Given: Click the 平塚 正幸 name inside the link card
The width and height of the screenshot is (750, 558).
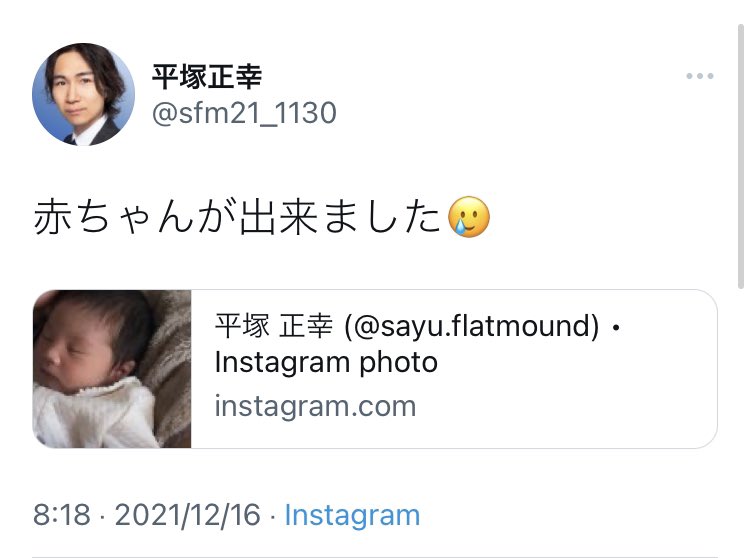Looking at the screenshot, I should click(x=274, y=326).
